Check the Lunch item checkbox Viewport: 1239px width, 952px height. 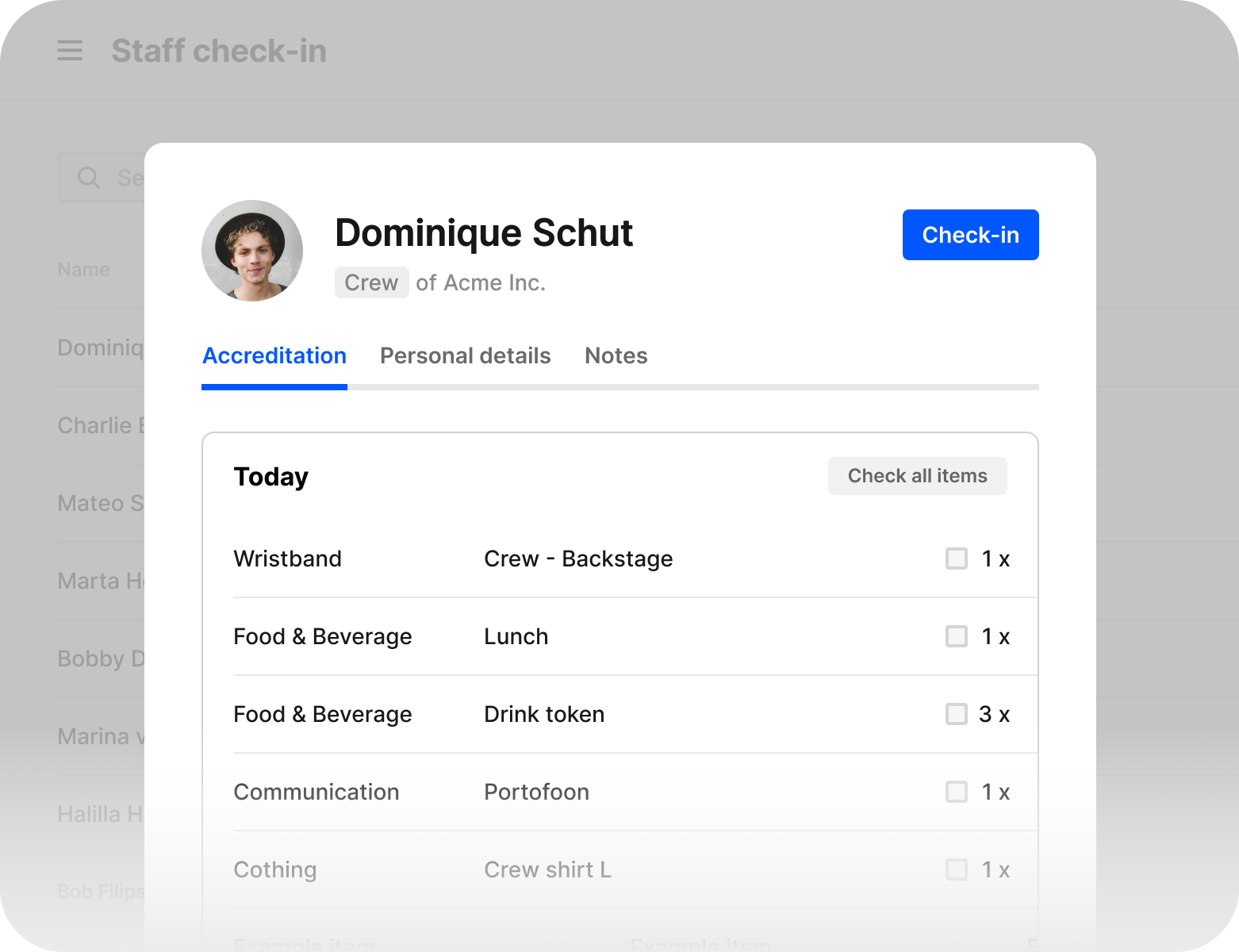[957, 636]
